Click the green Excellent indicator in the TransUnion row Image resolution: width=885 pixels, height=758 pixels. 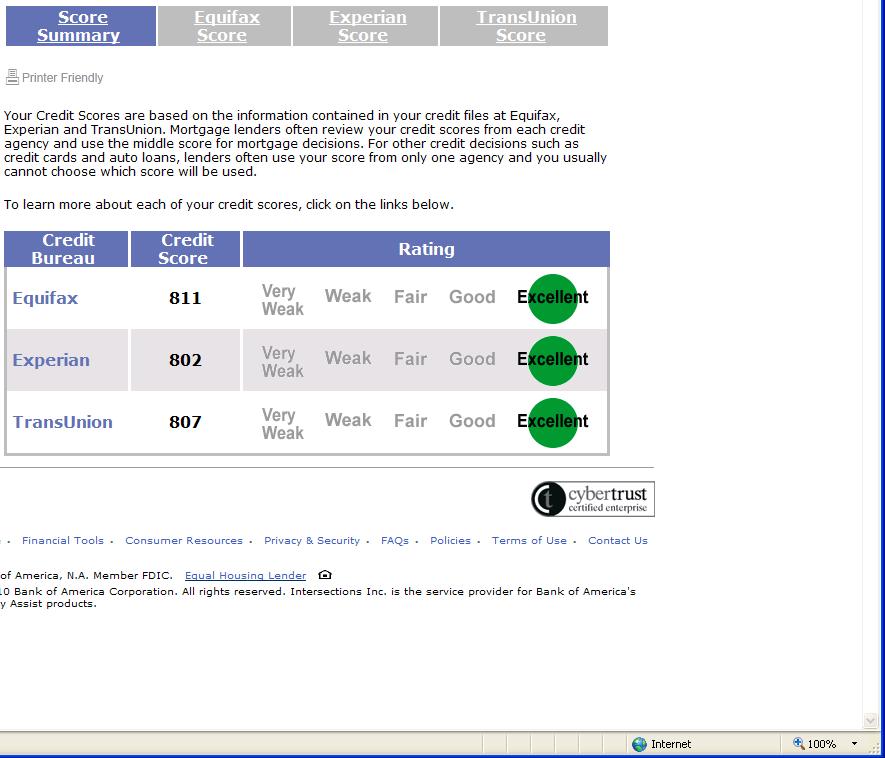tap(553, 423)
